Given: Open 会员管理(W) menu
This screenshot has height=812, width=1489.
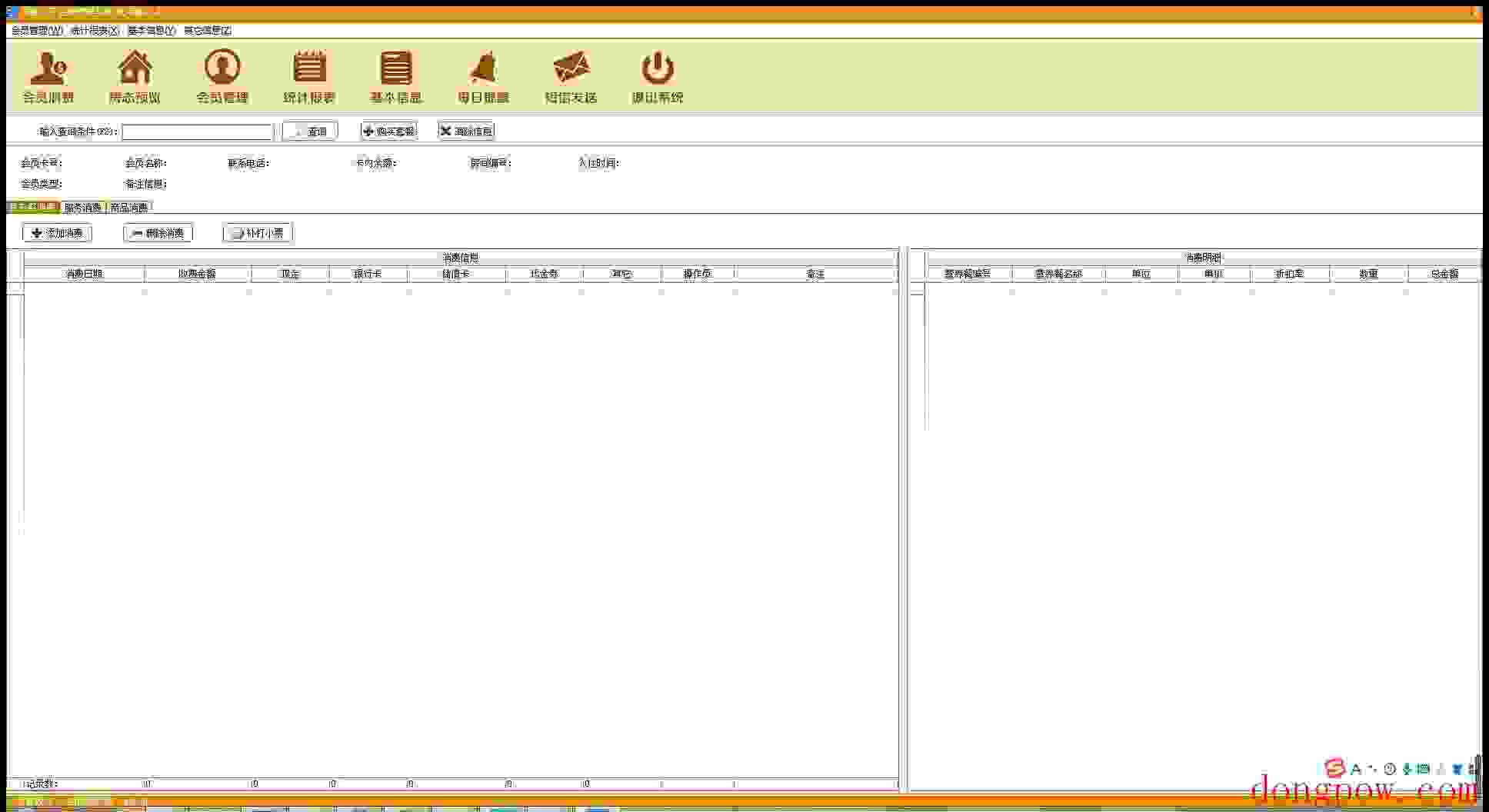Looking at the screenshot, I should [37, 31].
